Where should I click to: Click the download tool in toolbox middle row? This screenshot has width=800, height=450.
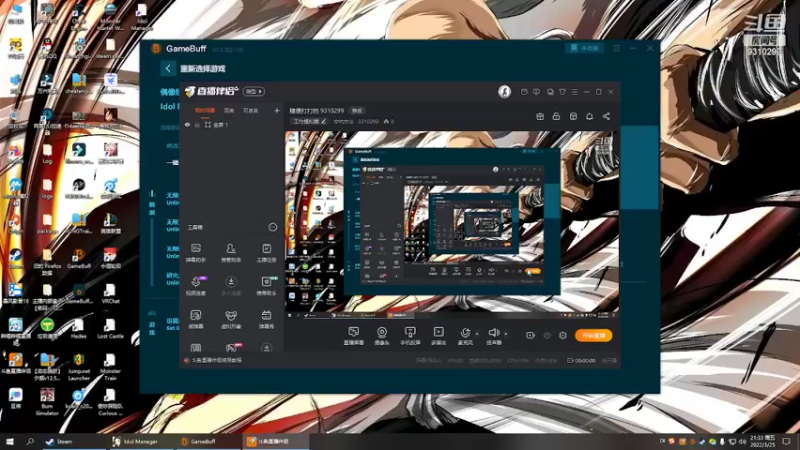tap(231, 286)
